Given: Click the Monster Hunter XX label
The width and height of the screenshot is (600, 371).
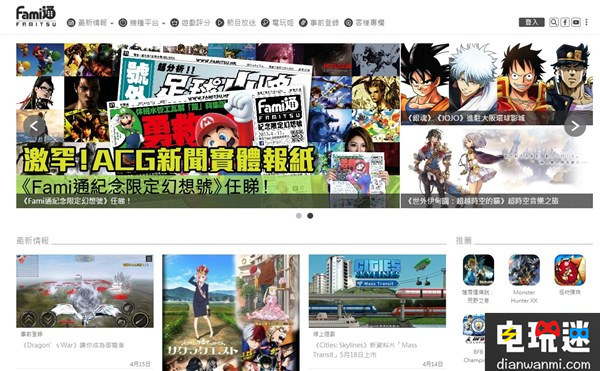Looking at the screenshot, I should (524, 296).
